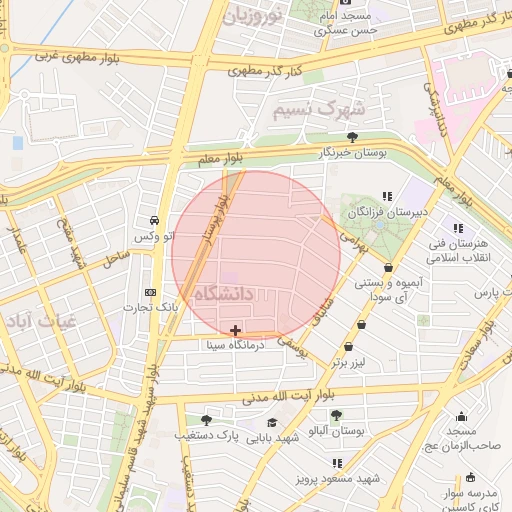Click the medical cross icon at درمانگاه سینا

click(235, 330)
